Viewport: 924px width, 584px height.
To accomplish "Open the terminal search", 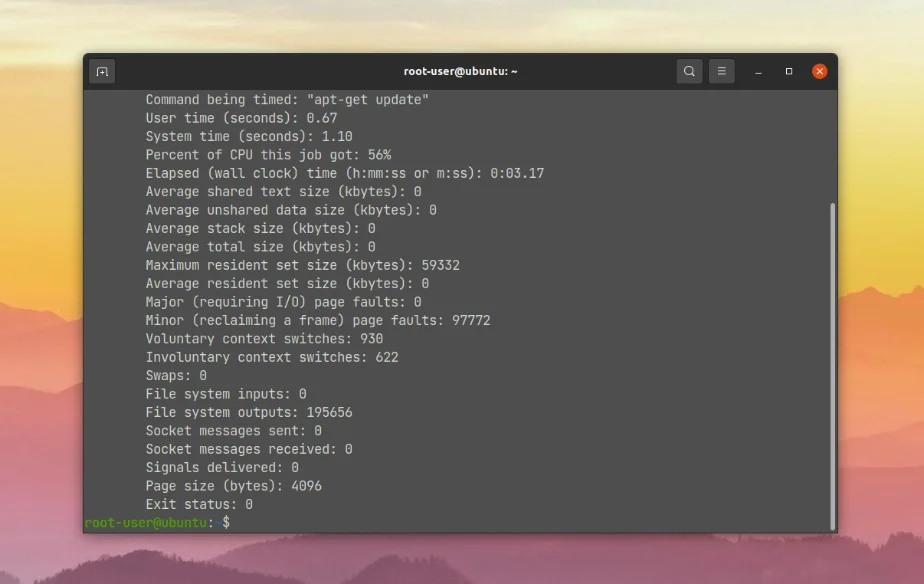I will point(689,71).
